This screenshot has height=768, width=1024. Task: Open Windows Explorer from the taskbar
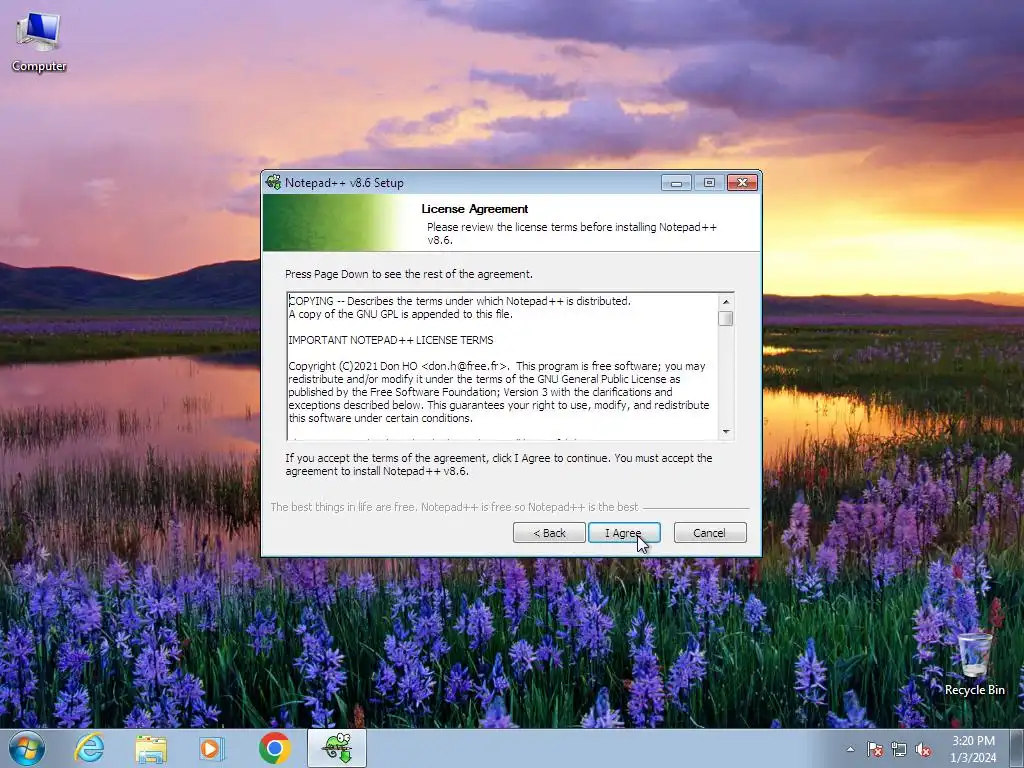click(151, 748)
